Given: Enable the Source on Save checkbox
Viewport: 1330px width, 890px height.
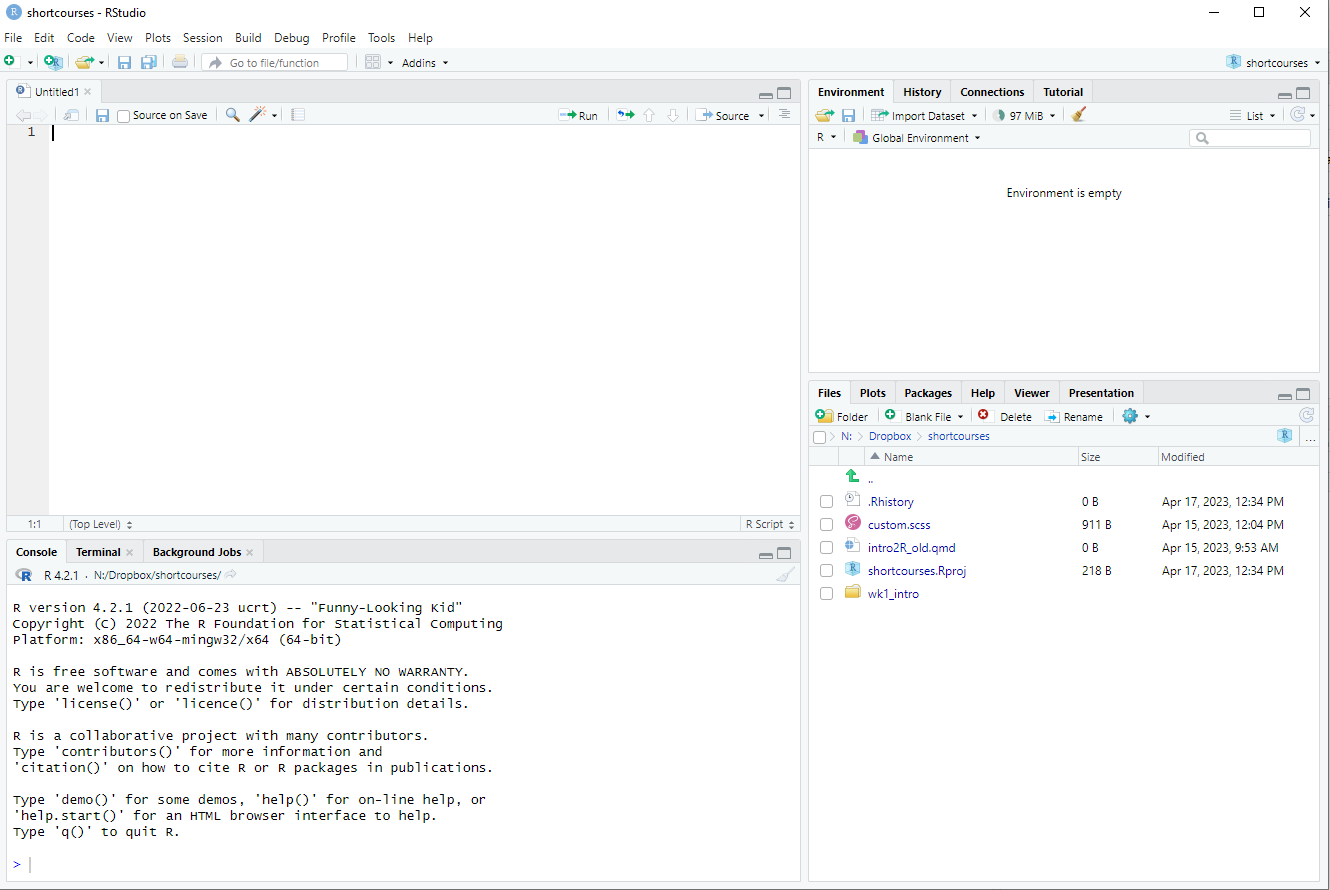Looking at the screenshot, I should coord(124,116).
